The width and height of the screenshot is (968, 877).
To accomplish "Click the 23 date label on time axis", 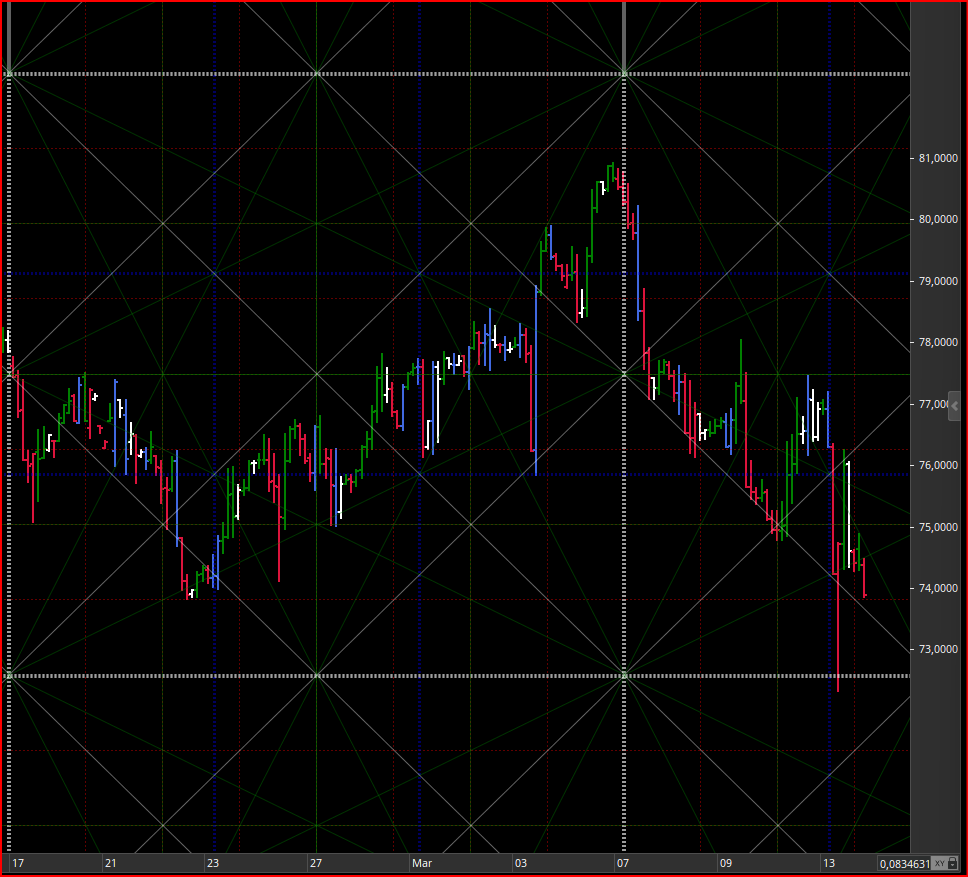I will point(213,863).
